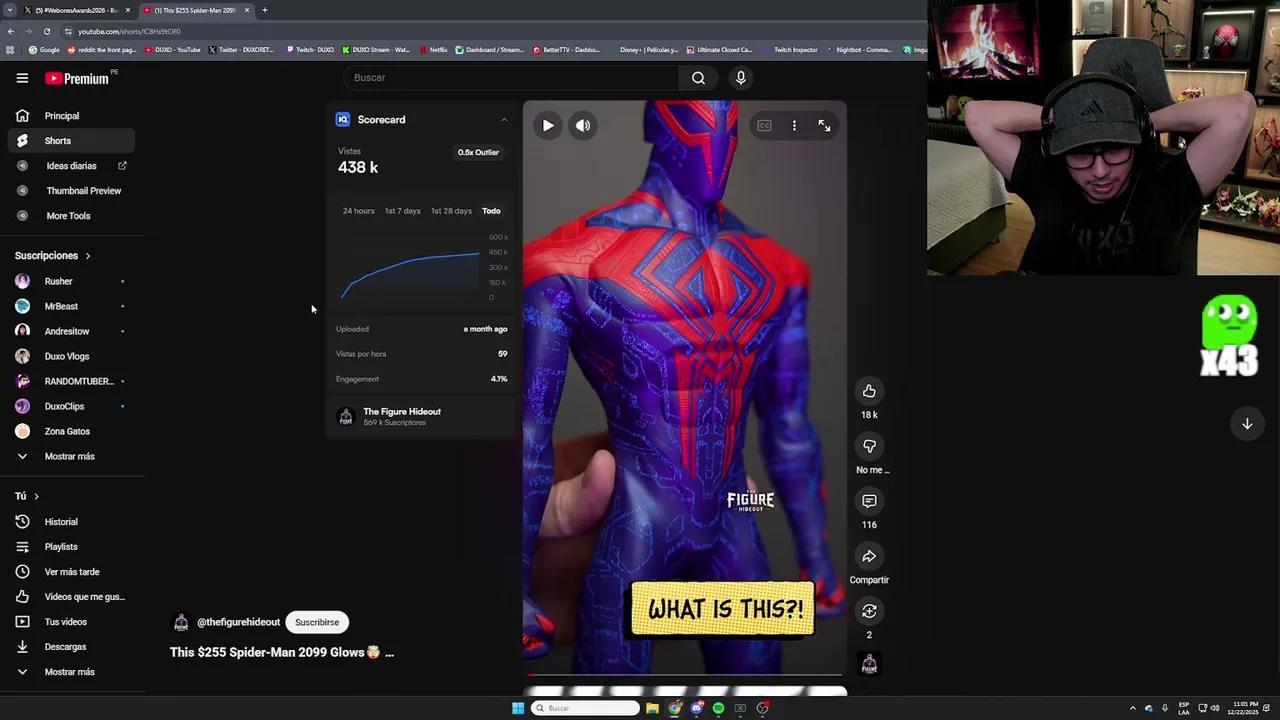Start voice search with microphone icon
The image size is (1280, 720).
pyautogui.click(x=741, y=78)
